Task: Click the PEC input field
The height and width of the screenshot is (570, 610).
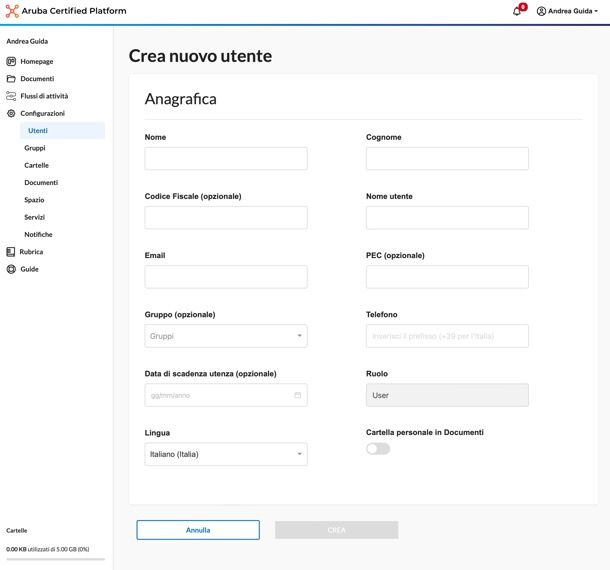Action: pyautogui.click(x=447, y=277)
